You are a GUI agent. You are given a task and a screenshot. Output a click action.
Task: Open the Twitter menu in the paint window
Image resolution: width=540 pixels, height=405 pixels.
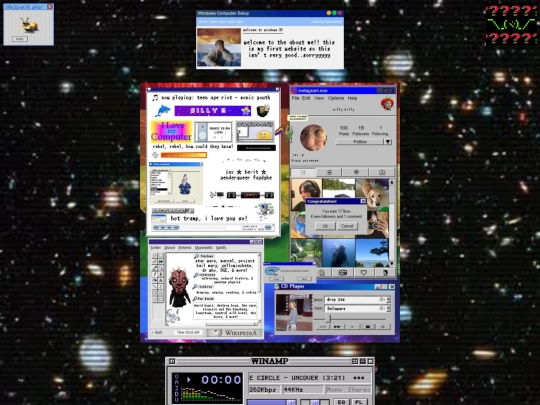(156, 248)
